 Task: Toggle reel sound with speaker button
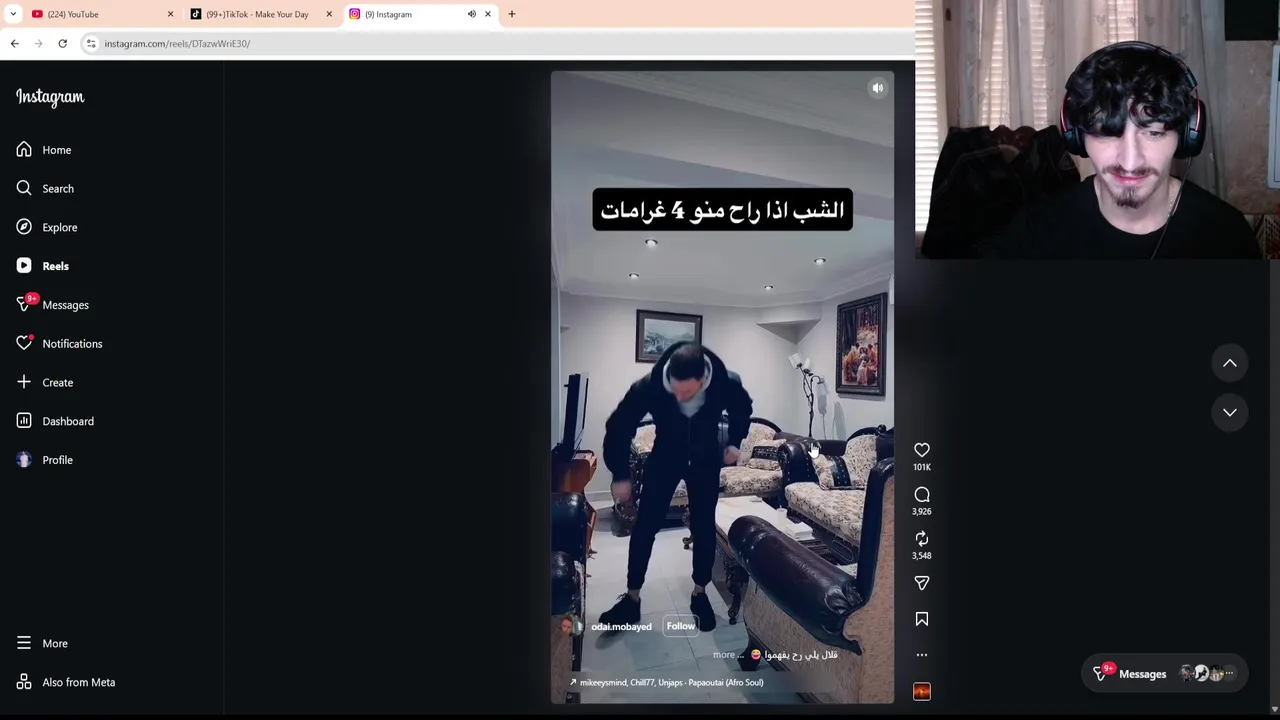877,88
